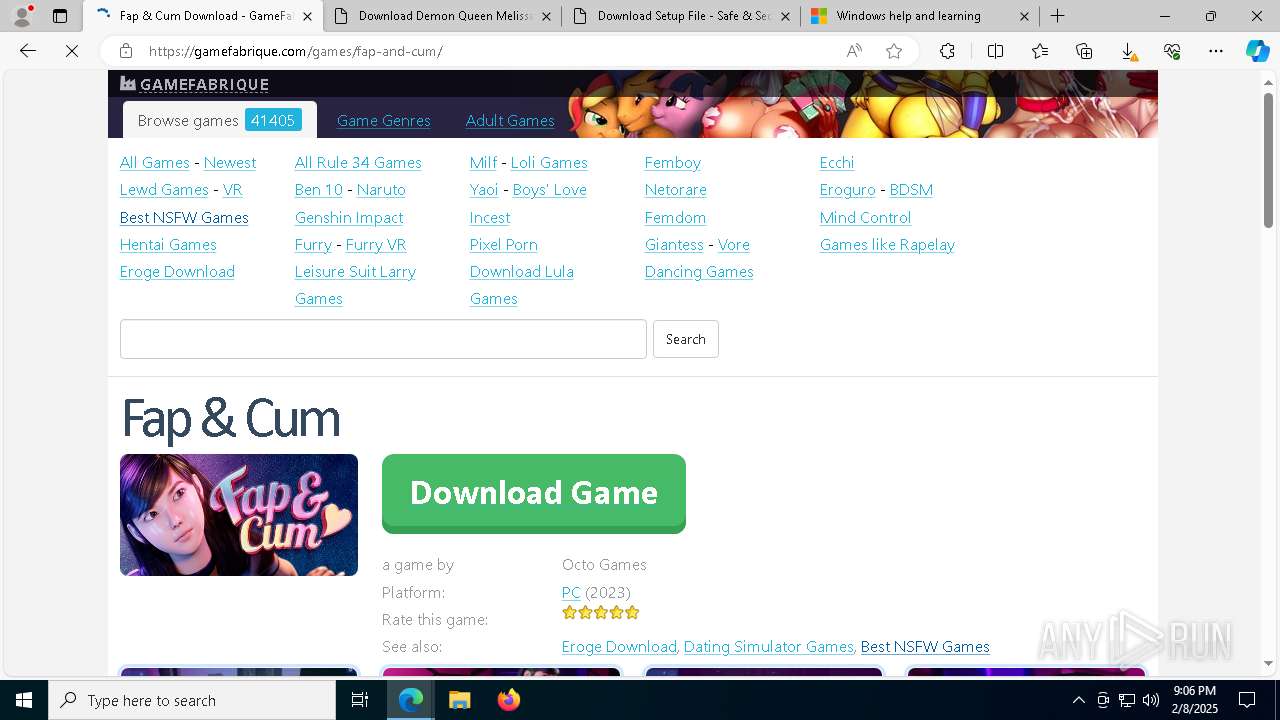The width and height of the screenshot is (1280, 720).
Task: Click the taskbar search box
Action: coord(192,700)
